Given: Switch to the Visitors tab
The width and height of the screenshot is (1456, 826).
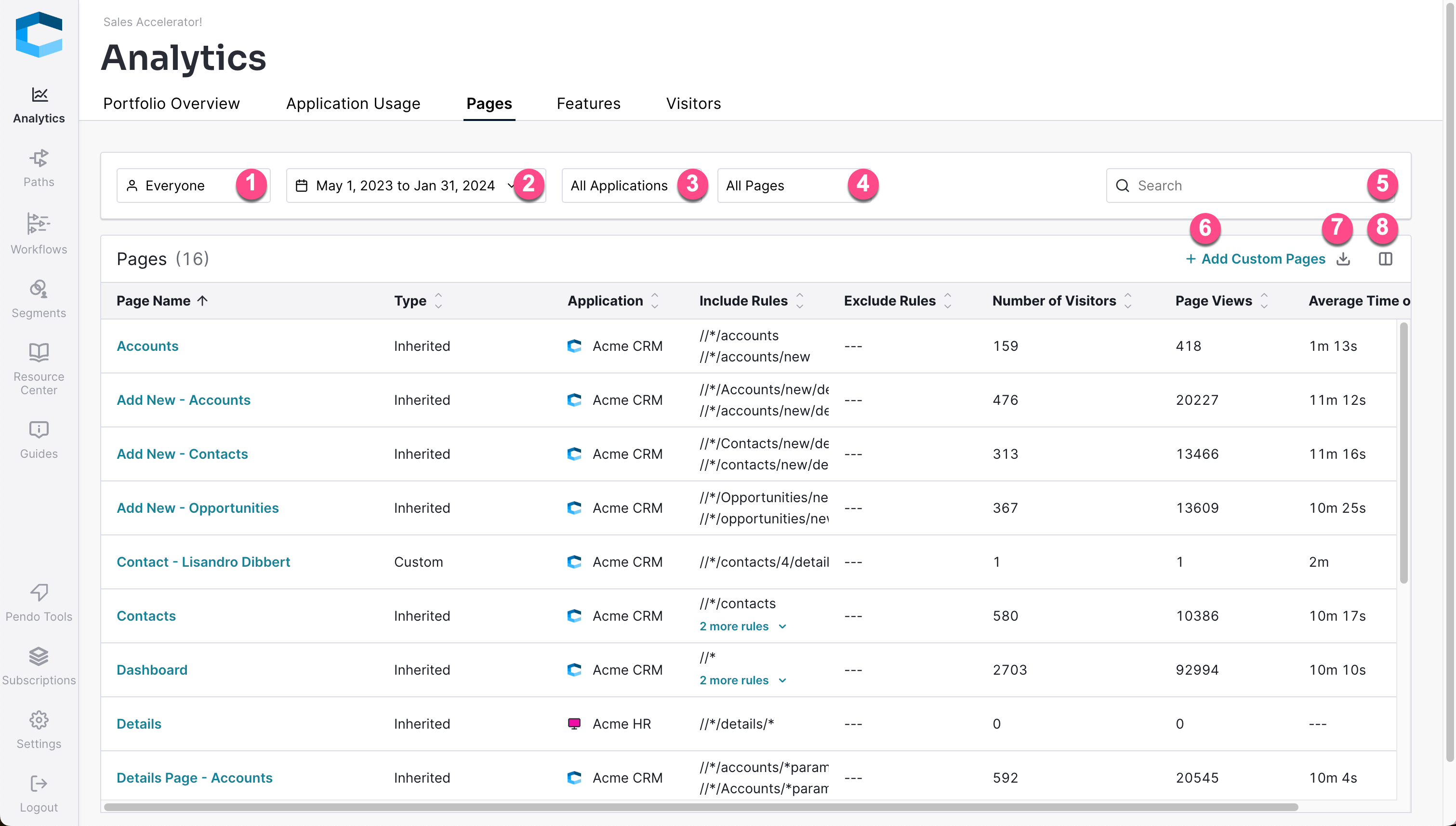Looking at the screenshot, I should click(693, 103).
